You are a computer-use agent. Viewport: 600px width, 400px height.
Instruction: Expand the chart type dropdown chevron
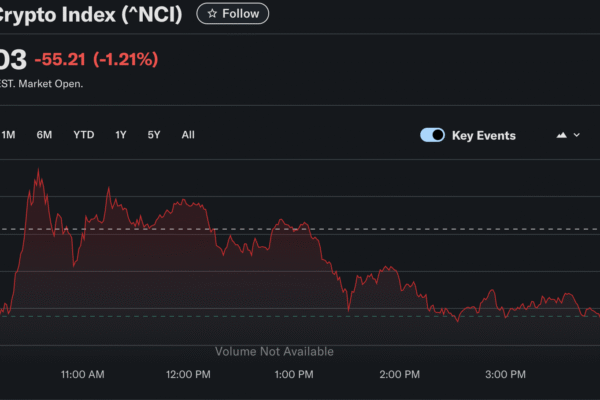tap(577, 135)
